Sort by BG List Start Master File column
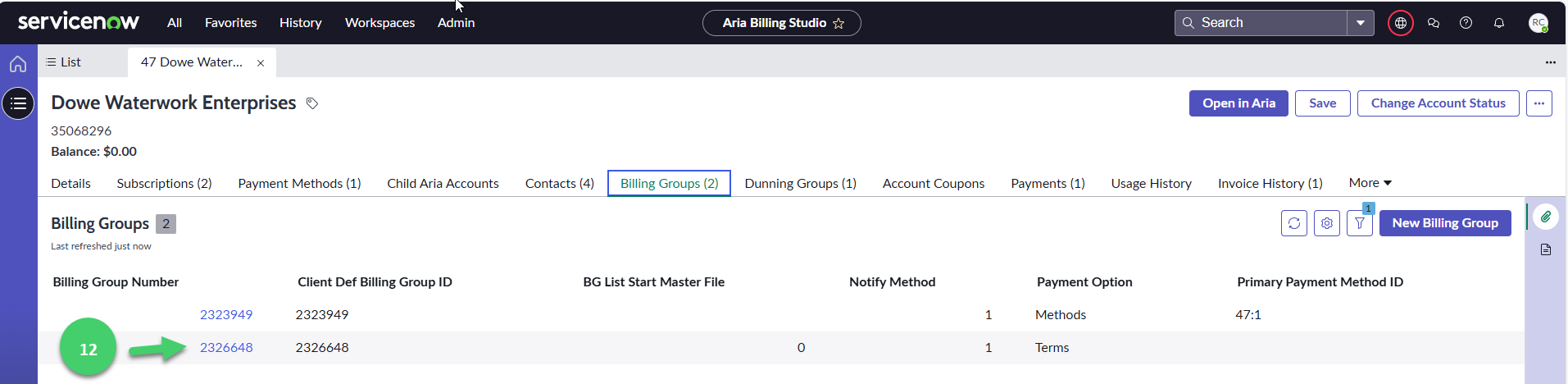Screen dimensions: 1568x384 (654, 282)
